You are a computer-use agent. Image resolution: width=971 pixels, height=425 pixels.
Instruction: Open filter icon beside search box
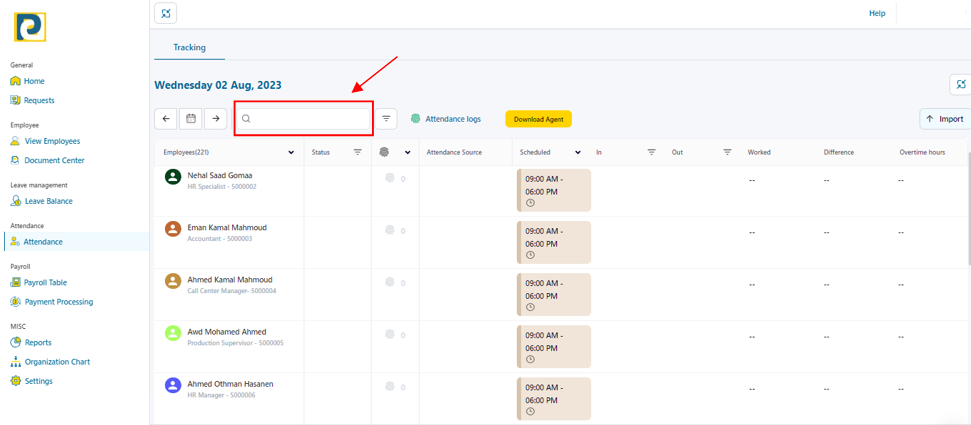(386, 118)
